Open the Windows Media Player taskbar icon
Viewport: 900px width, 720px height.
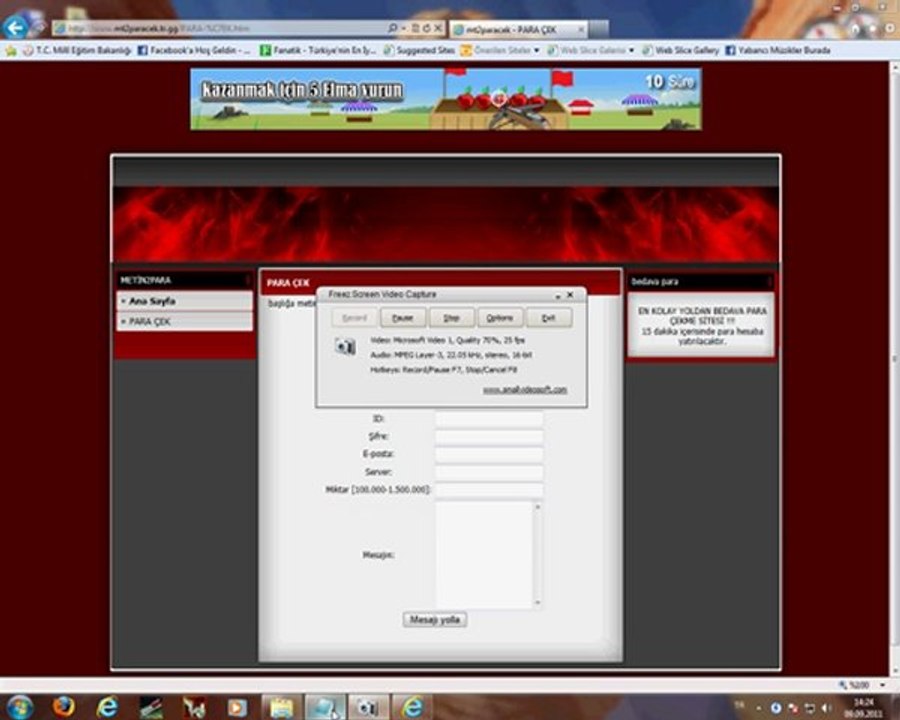[237, 707]
